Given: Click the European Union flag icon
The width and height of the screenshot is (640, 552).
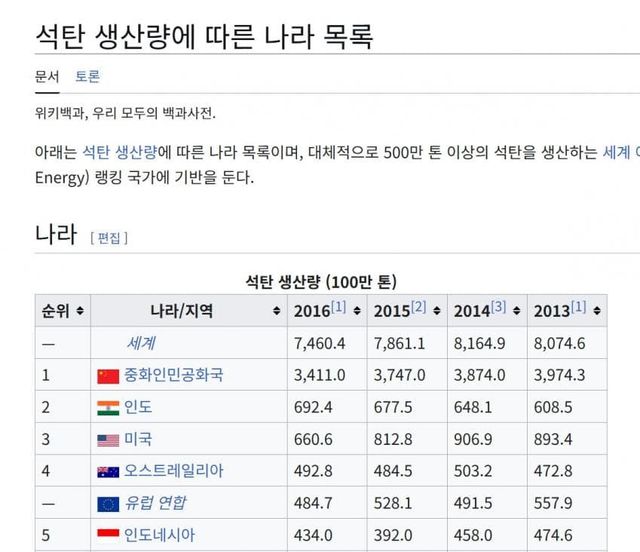Looking at the screenshot, I should pyautogui.click(x=108, y=504).
